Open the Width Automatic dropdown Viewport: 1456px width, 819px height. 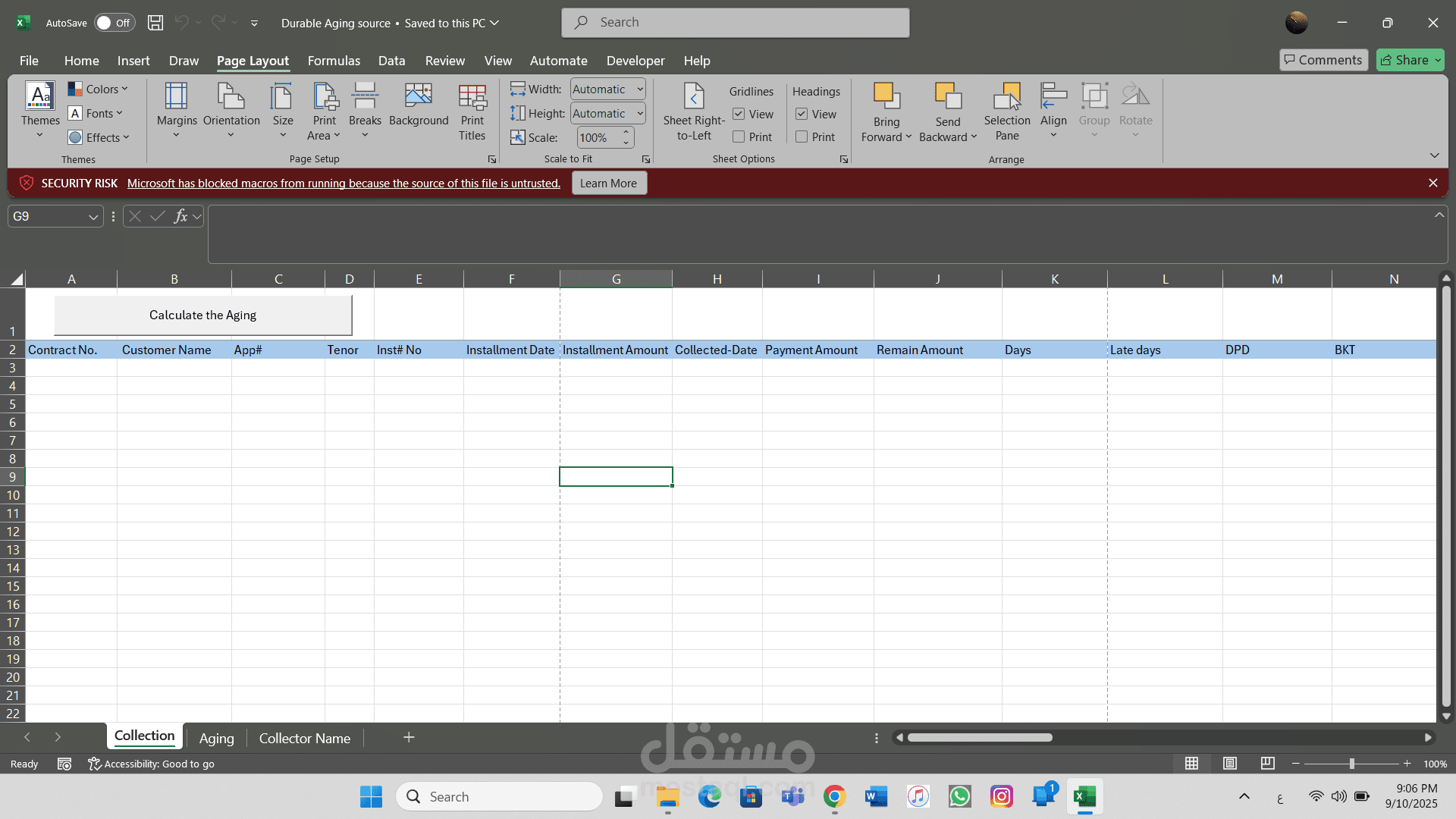(x=640, y=89)
